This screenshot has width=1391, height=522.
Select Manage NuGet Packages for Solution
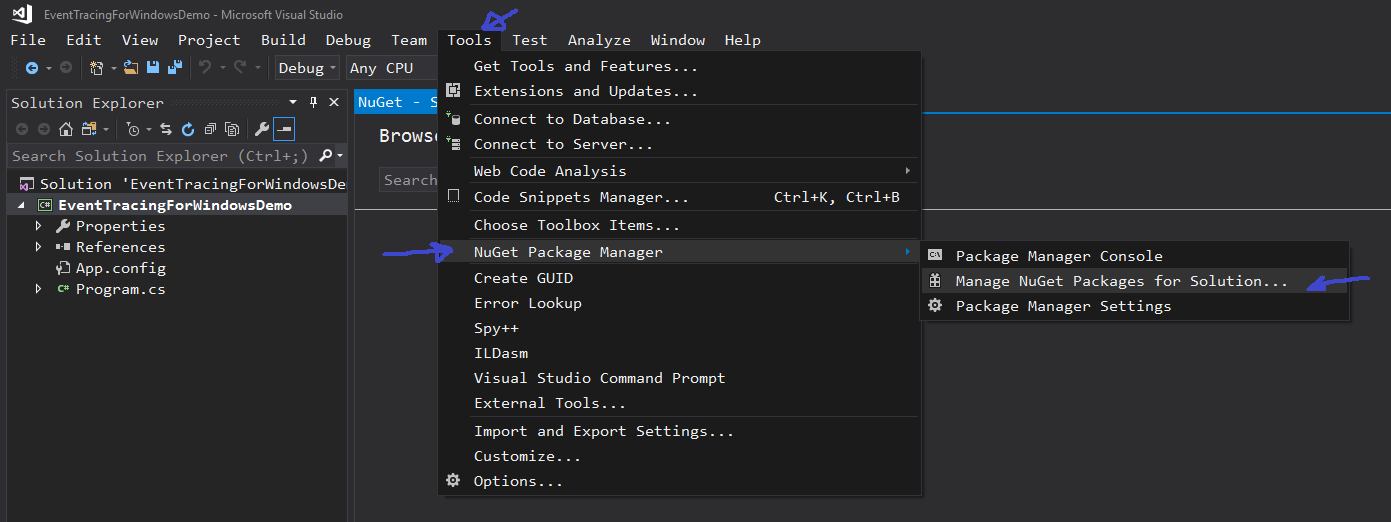click(1134, 281)
